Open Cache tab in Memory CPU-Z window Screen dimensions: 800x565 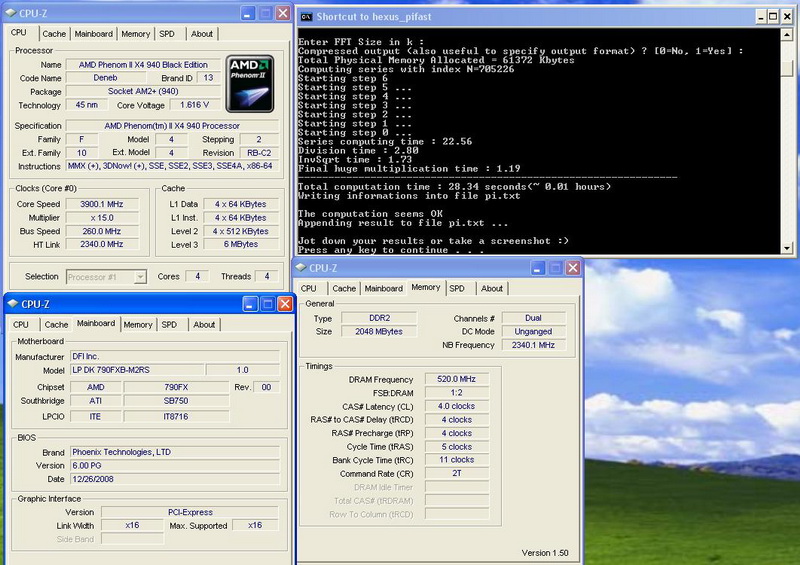(x=344, y=288)
